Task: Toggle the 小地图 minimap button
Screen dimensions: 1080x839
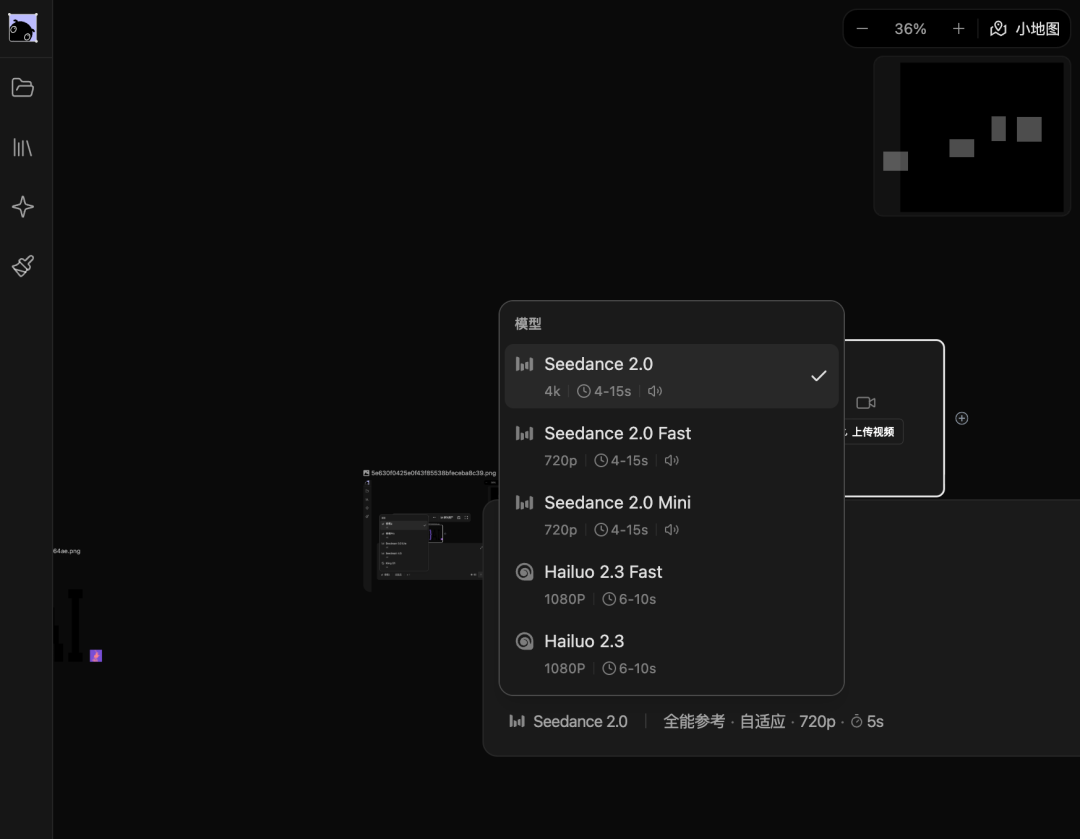Action: pyautogui.click(x=1025, y=29)
